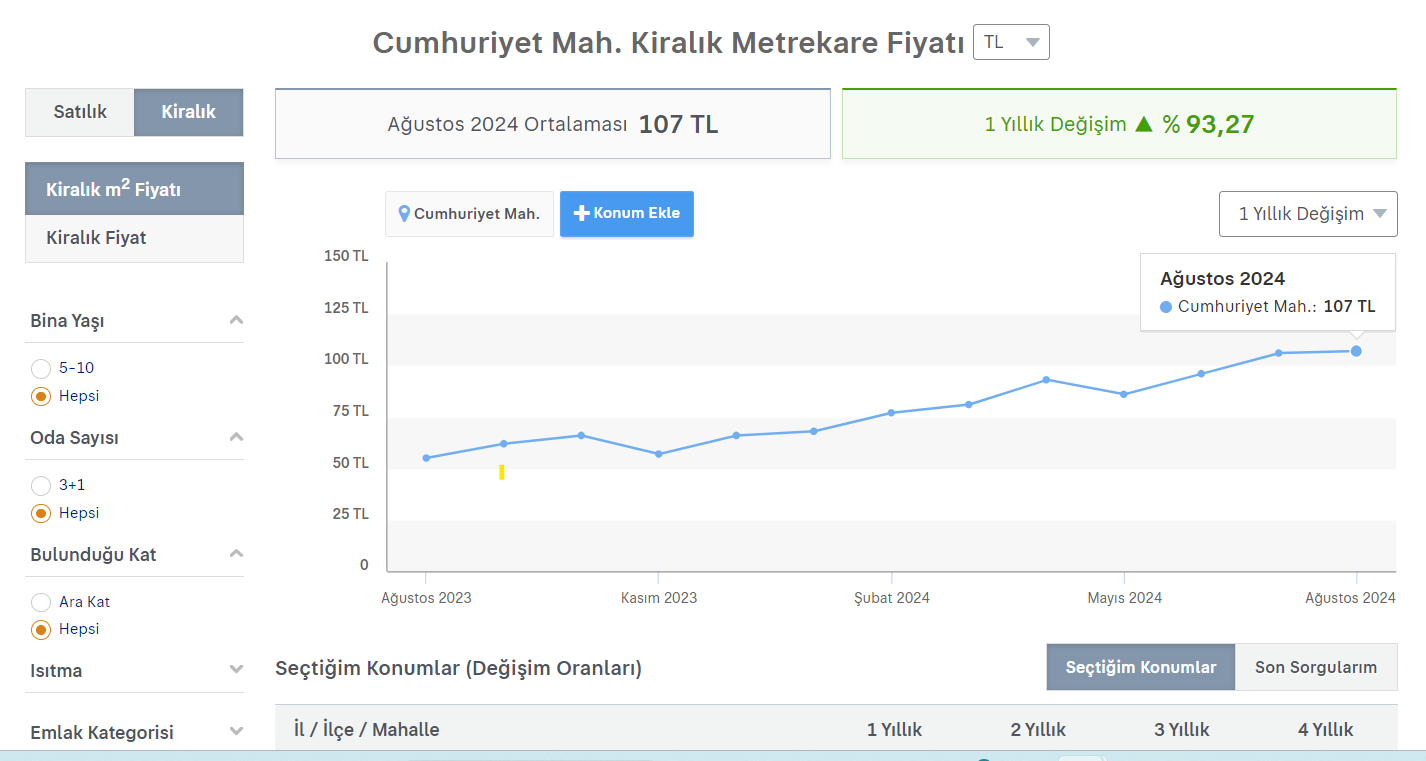Viewport: 1426px width, 761px height.
Task: Click the 1 Yıllık column header
Action: click(894, 730)
